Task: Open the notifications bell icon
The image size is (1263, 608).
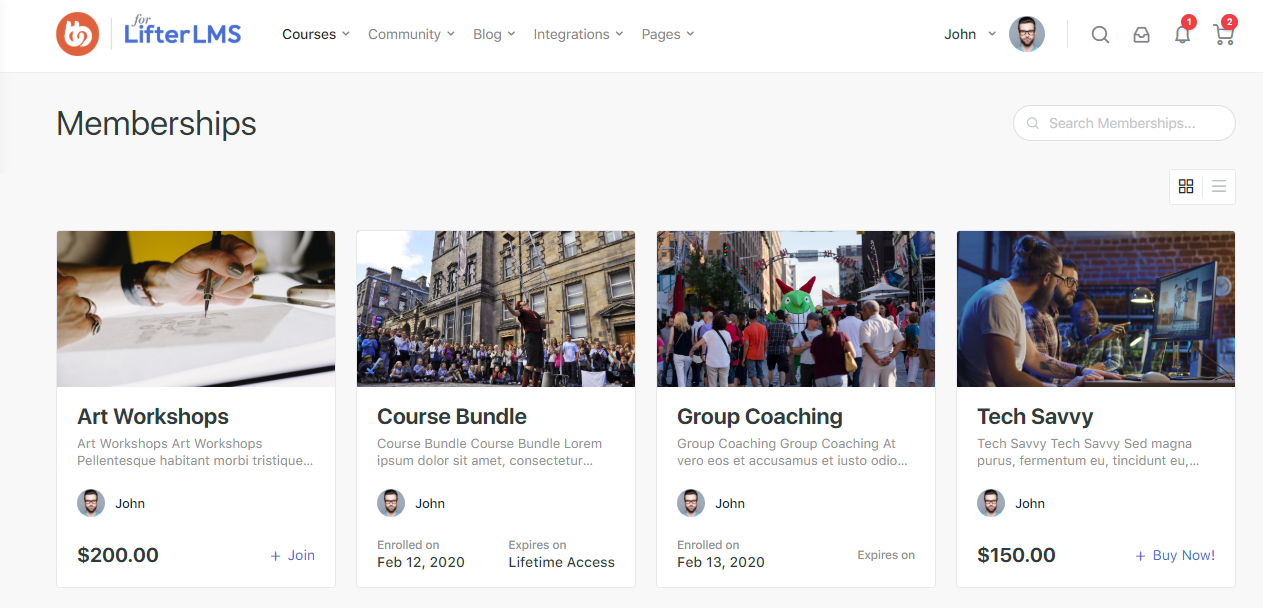Action: pyautogui.click(x=1182, y=35)
